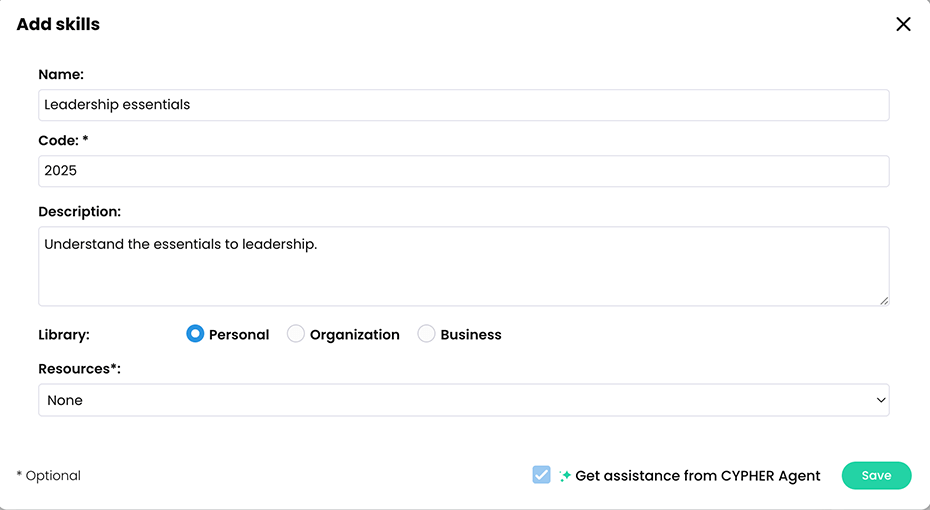Click into the Code field with 2025
The width and height of the screenshot is (930, 510).
point(463,171)
